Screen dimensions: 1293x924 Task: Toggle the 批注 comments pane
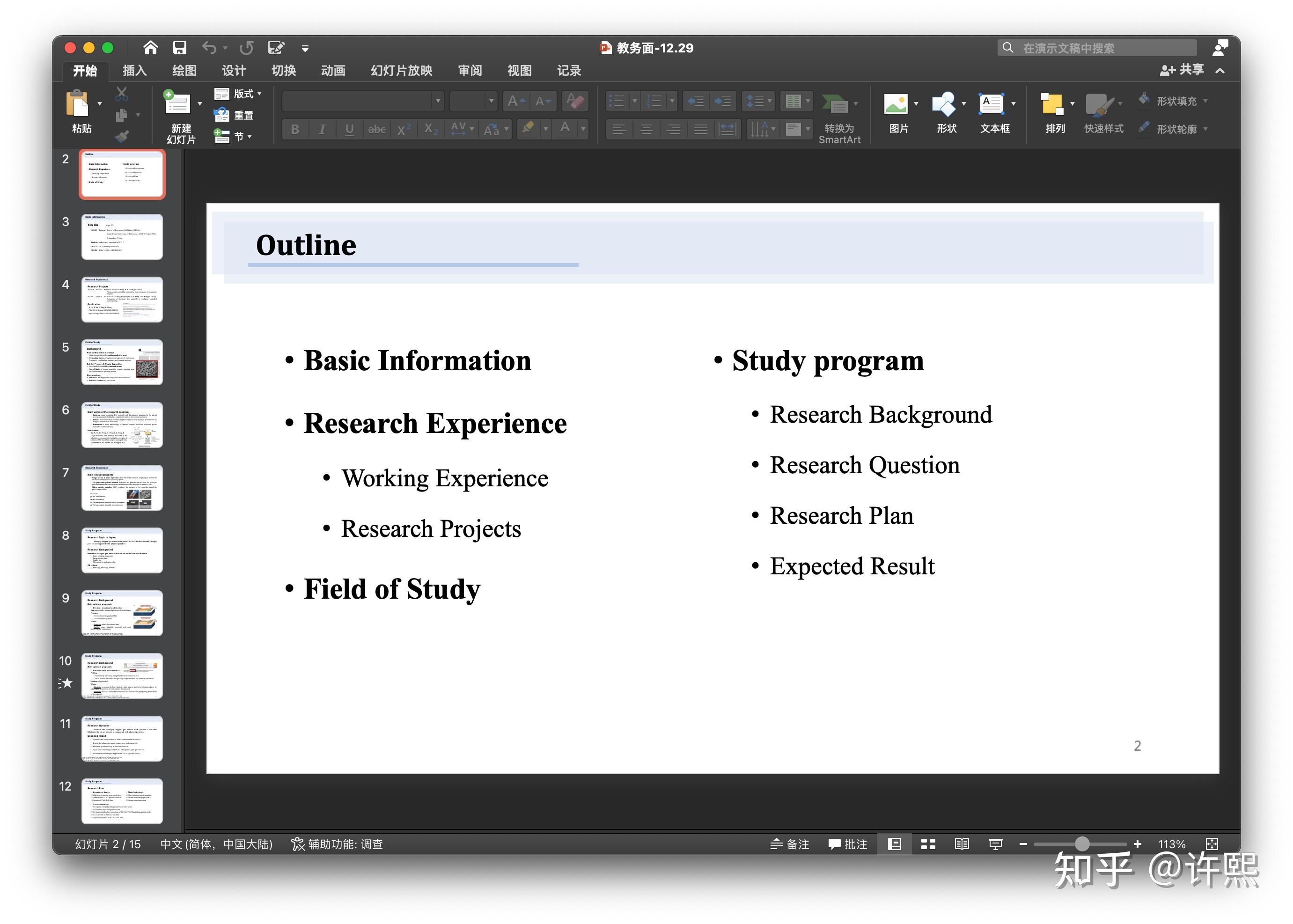pos(848,844)
